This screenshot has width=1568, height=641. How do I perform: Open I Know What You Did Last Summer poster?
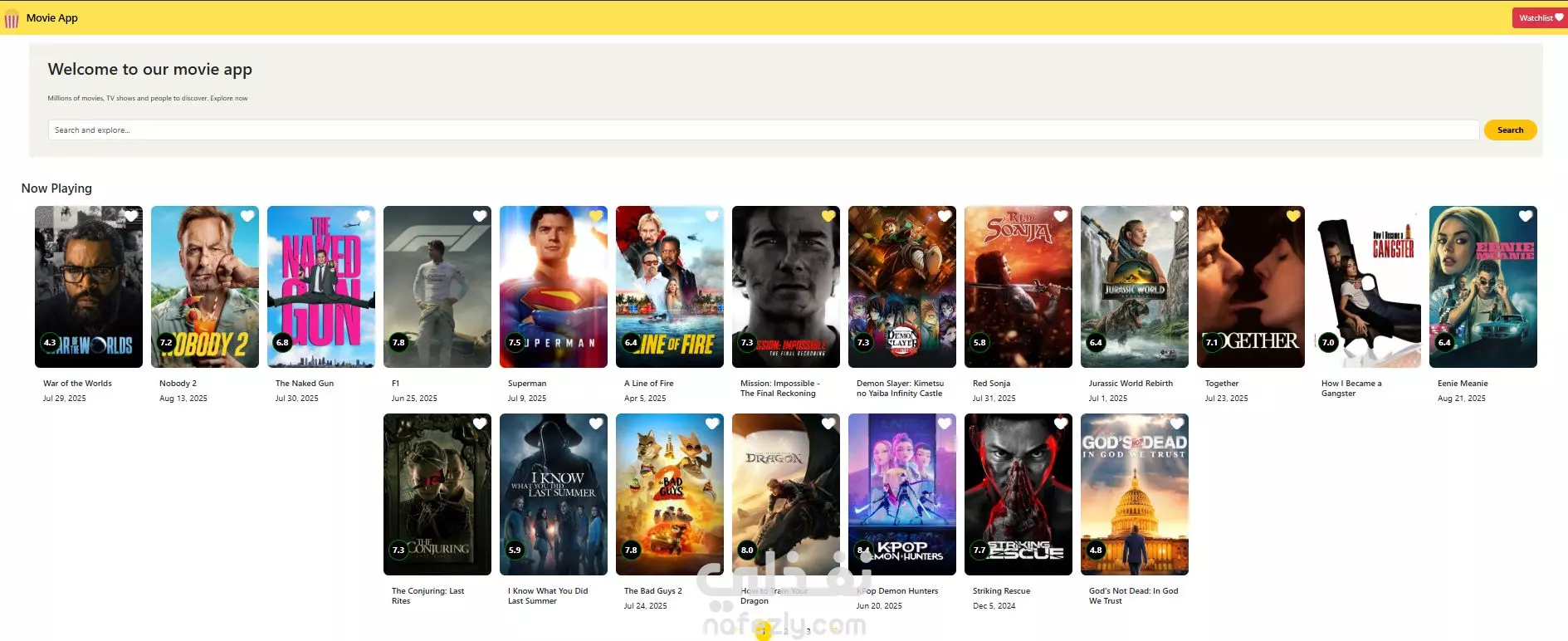tap(554, 495)
